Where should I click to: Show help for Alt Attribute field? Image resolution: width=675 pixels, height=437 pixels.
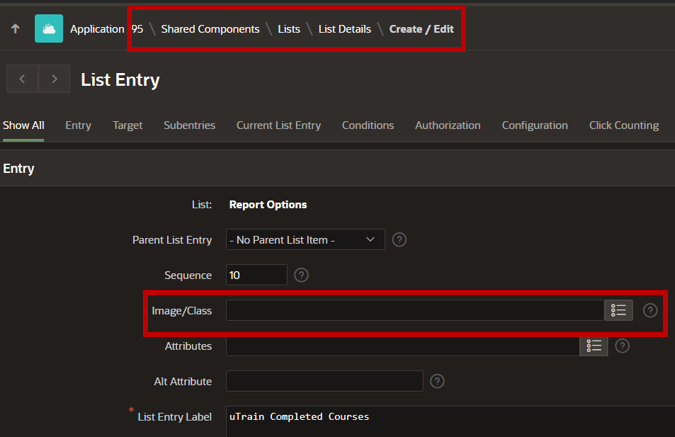tap(437, 381)
